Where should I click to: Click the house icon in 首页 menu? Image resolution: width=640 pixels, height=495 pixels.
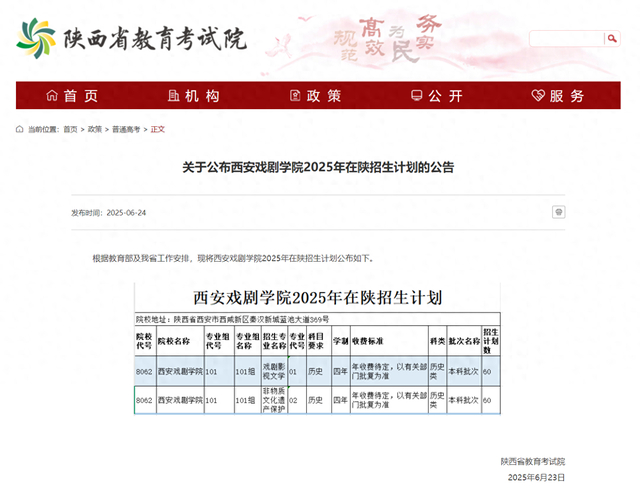[52, 95]
